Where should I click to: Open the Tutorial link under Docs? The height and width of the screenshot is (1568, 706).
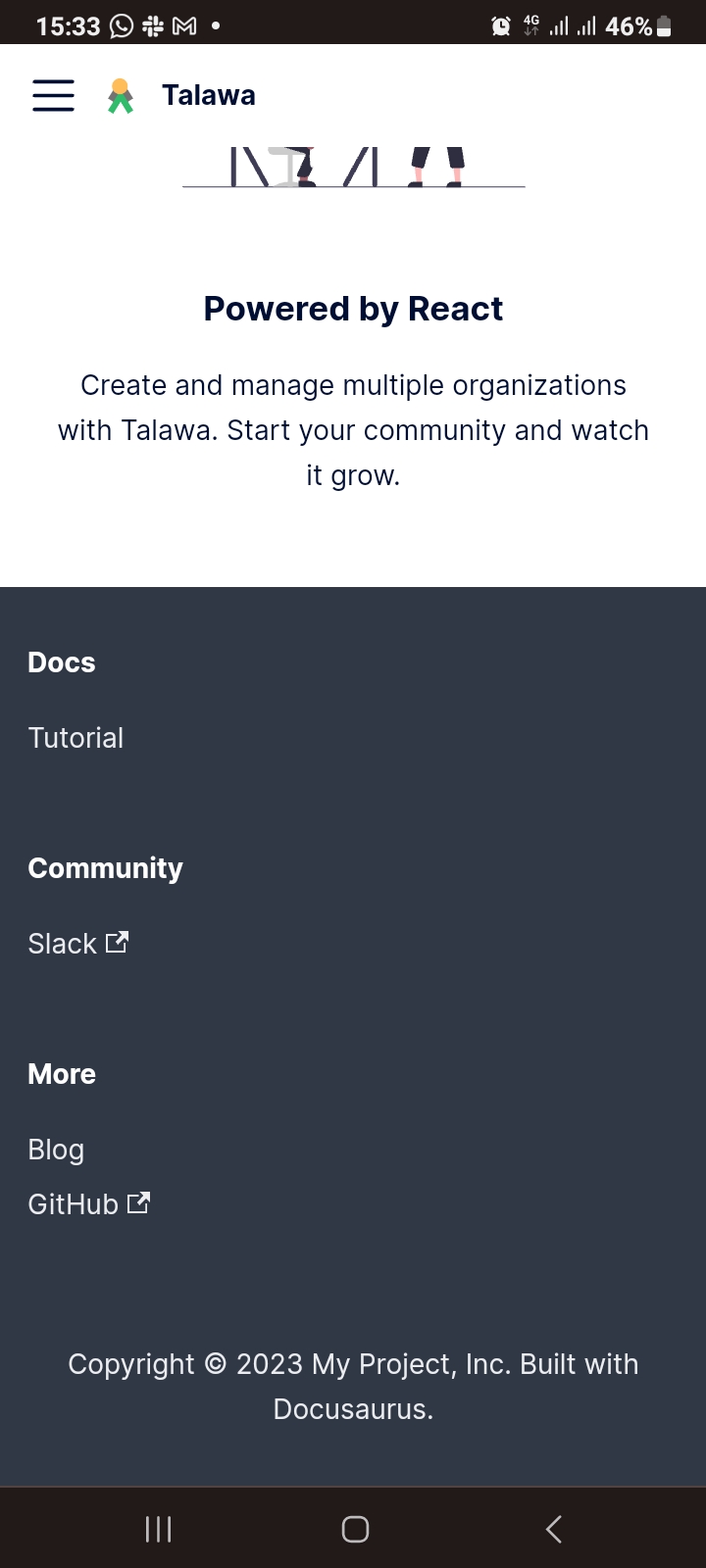coord(76,737)
